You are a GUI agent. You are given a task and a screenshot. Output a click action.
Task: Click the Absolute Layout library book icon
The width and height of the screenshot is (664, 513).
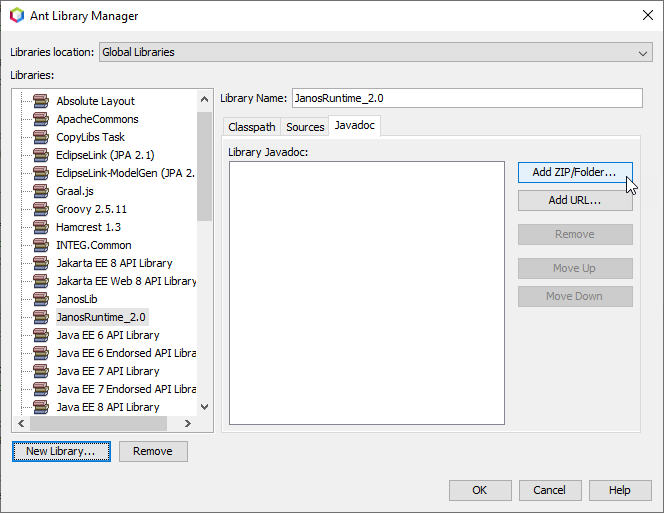[41, 101]
